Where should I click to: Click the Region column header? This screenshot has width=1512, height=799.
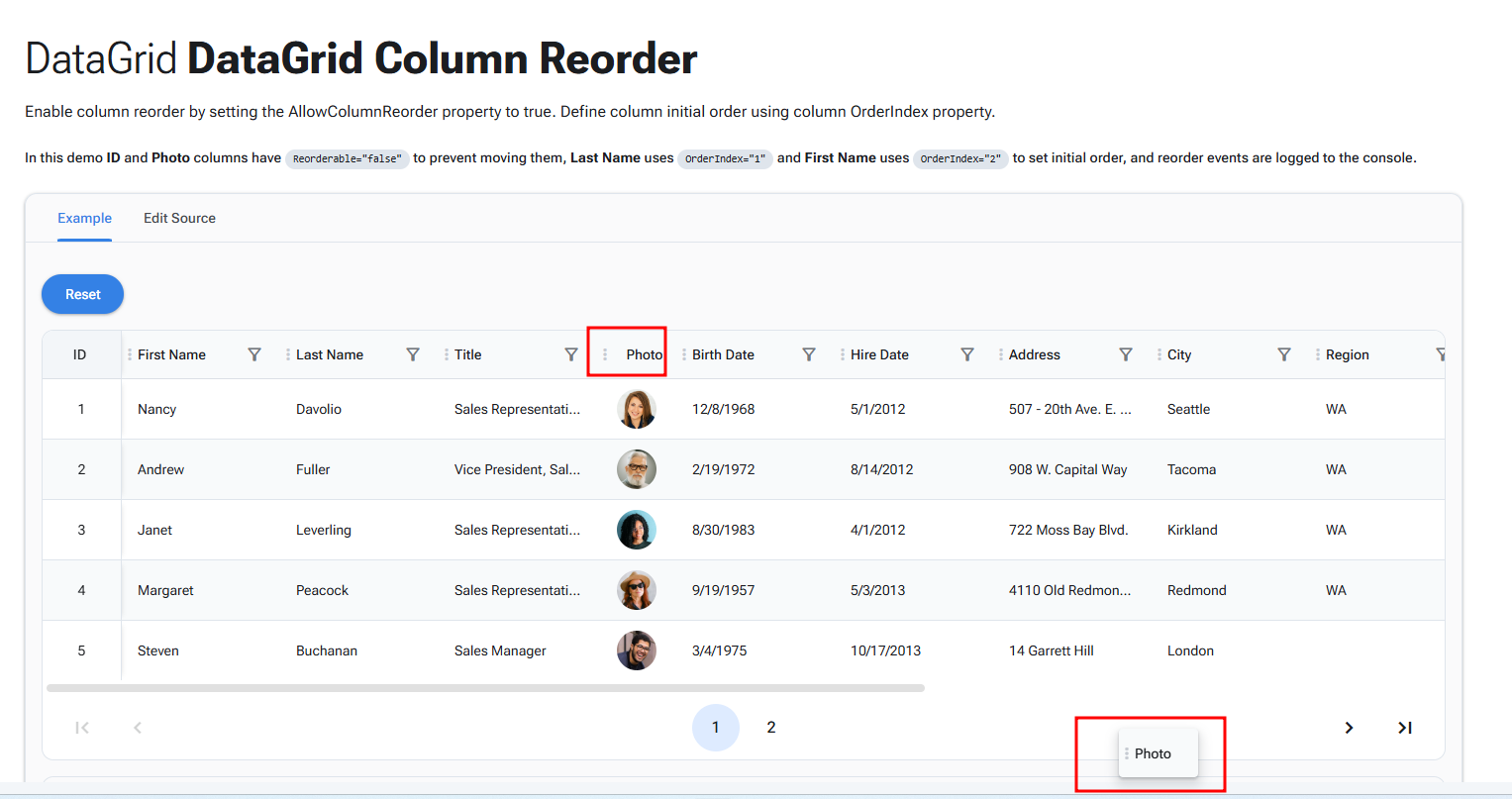pyautogui.click(x=1348, y=354)
